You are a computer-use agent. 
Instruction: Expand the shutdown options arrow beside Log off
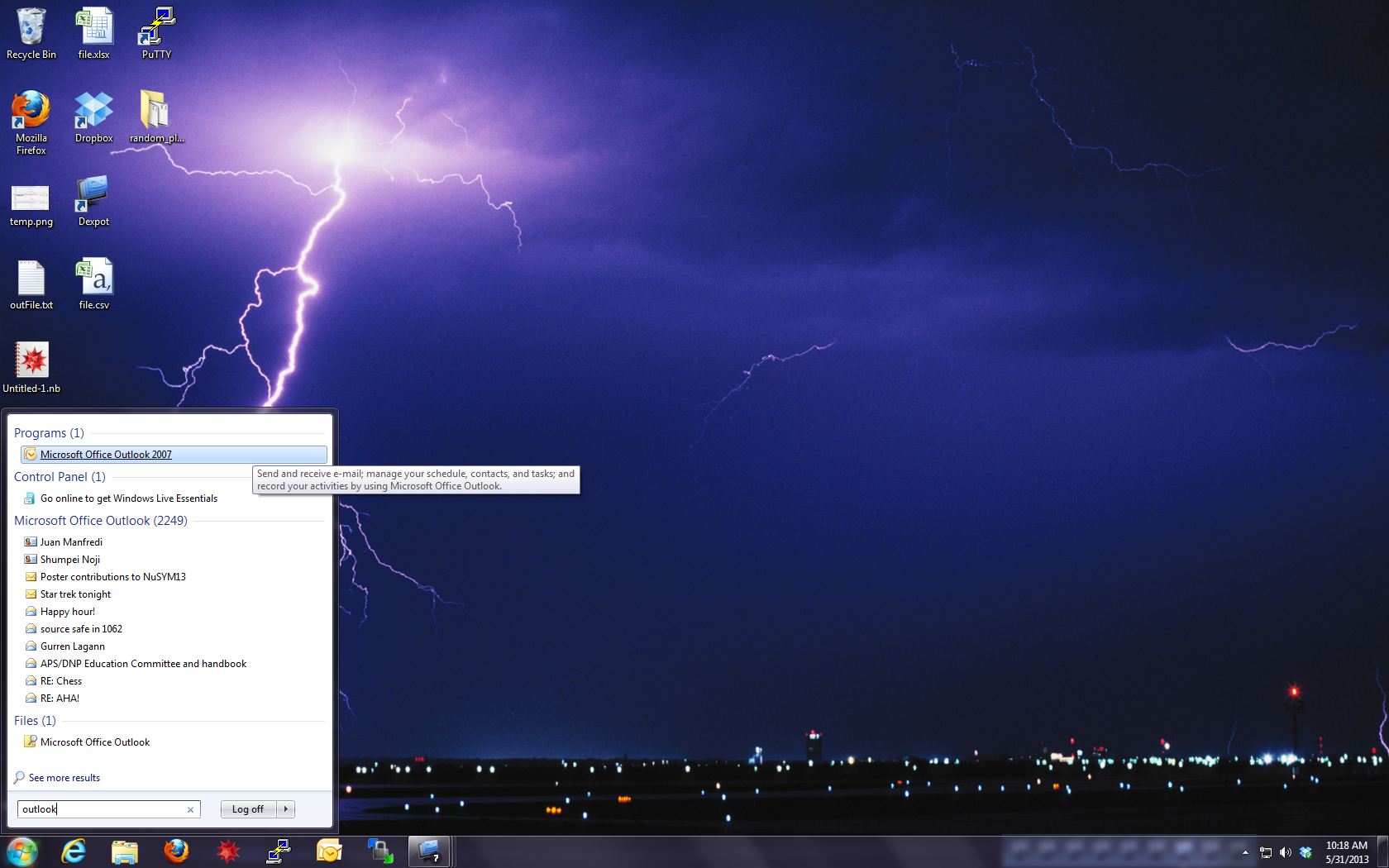click(x=285, y=809)
